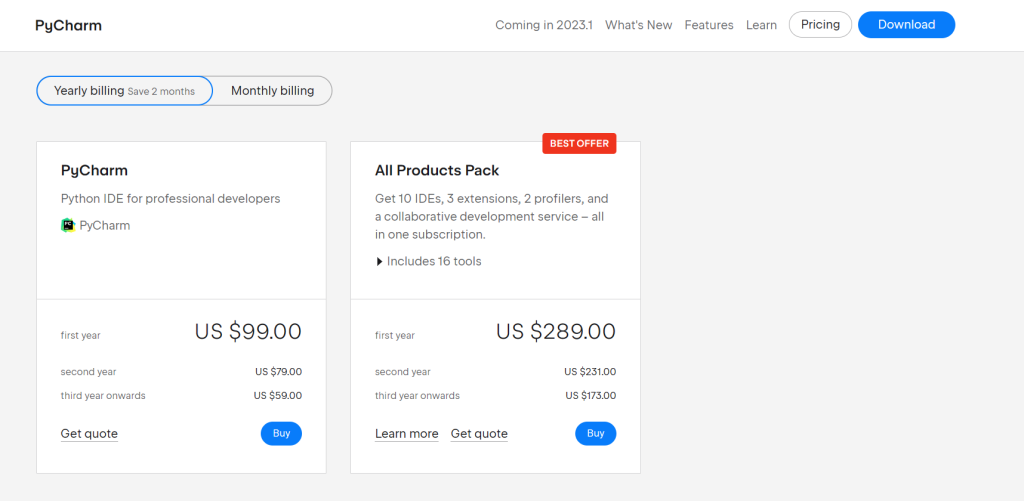The width and height of the screenshot is (1024, 501).
Task: Click the red BEST OFFER badge
Action: coord(579,143)
